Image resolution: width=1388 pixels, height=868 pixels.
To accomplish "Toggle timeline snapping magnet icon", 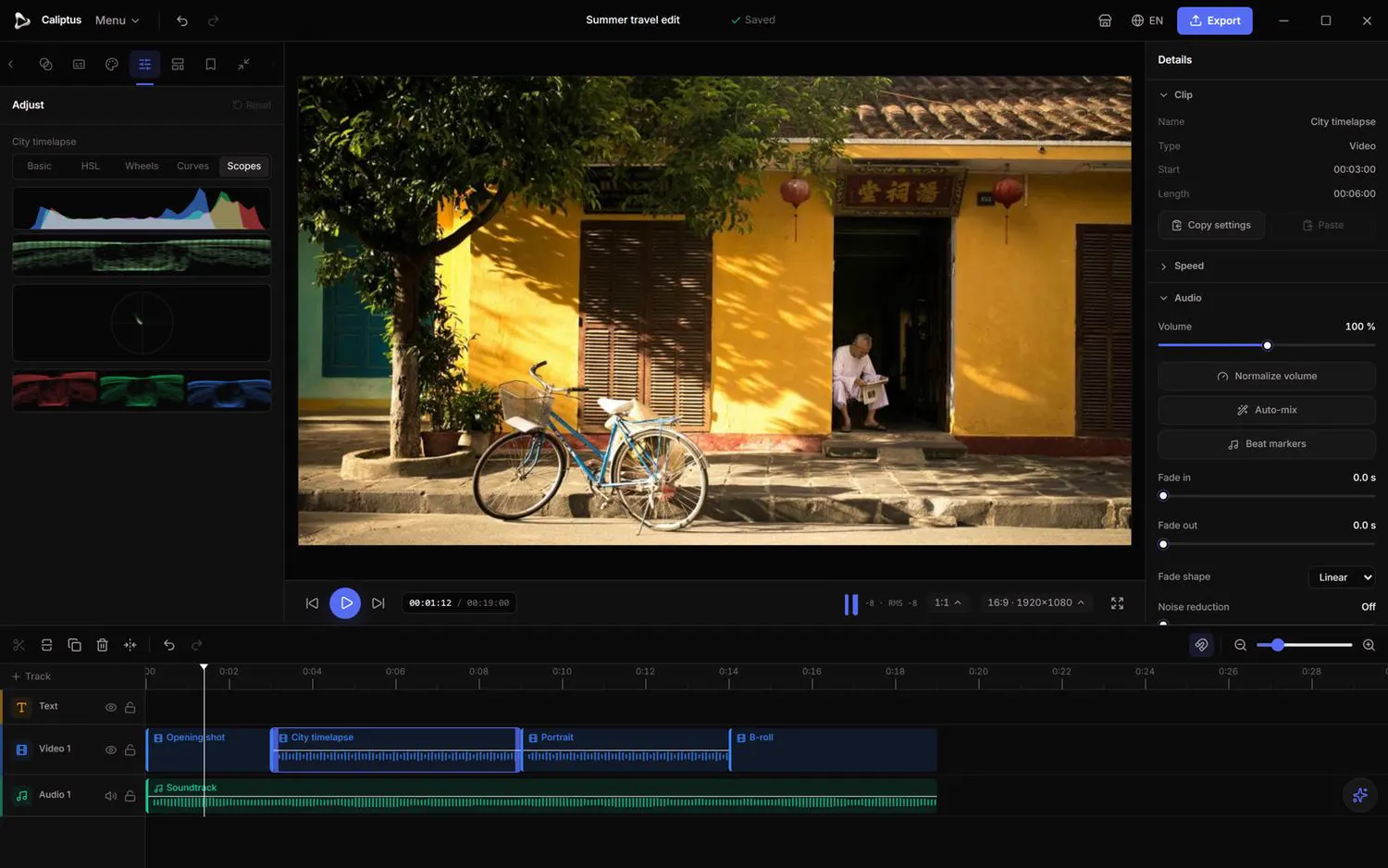I will (x=1201, y=645).
